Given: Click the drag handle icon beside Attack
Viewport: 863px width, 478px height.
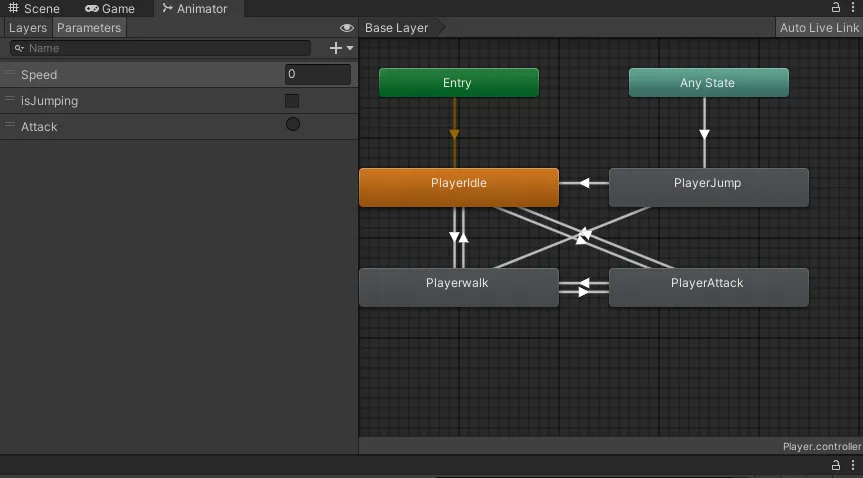Looking at the screenshot, I should coord(9,125).
